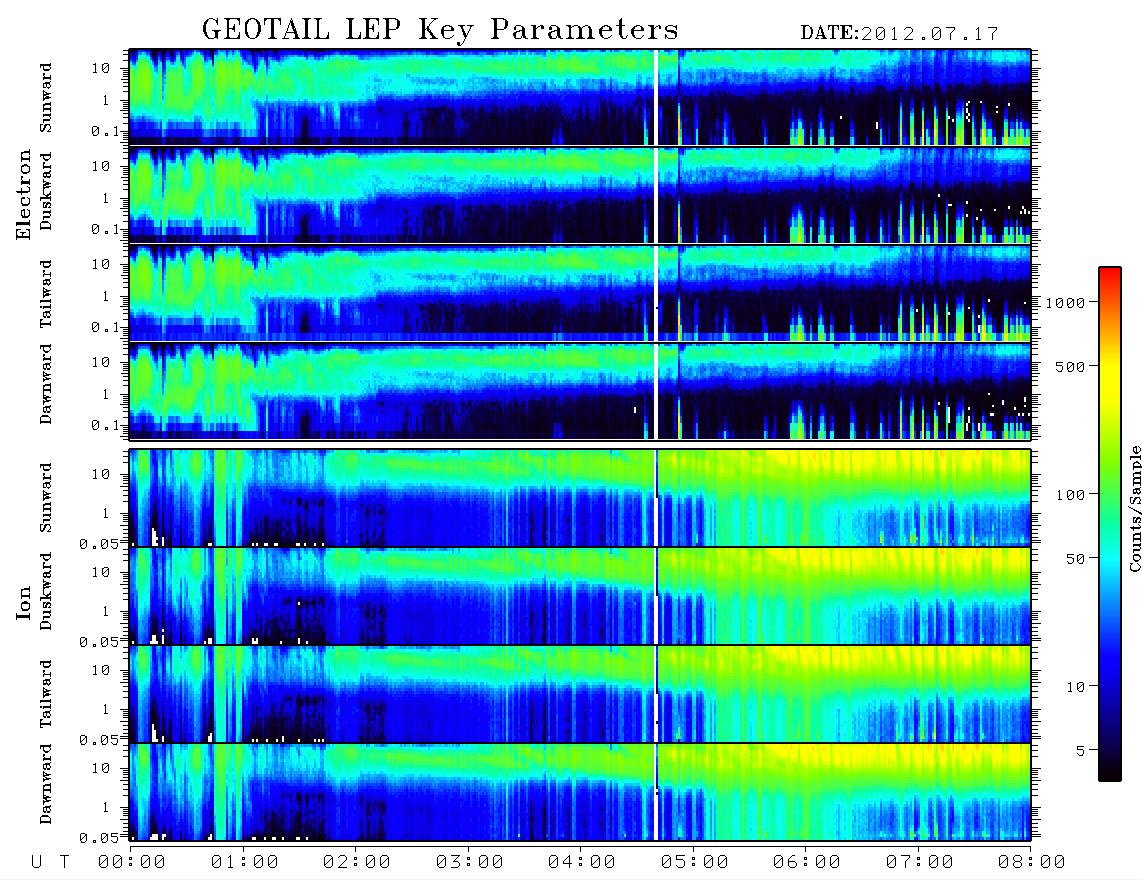This screenshot has width=1142, height=880.
Task: Click the 00:00 time tick label
Action: click(132, 863)
